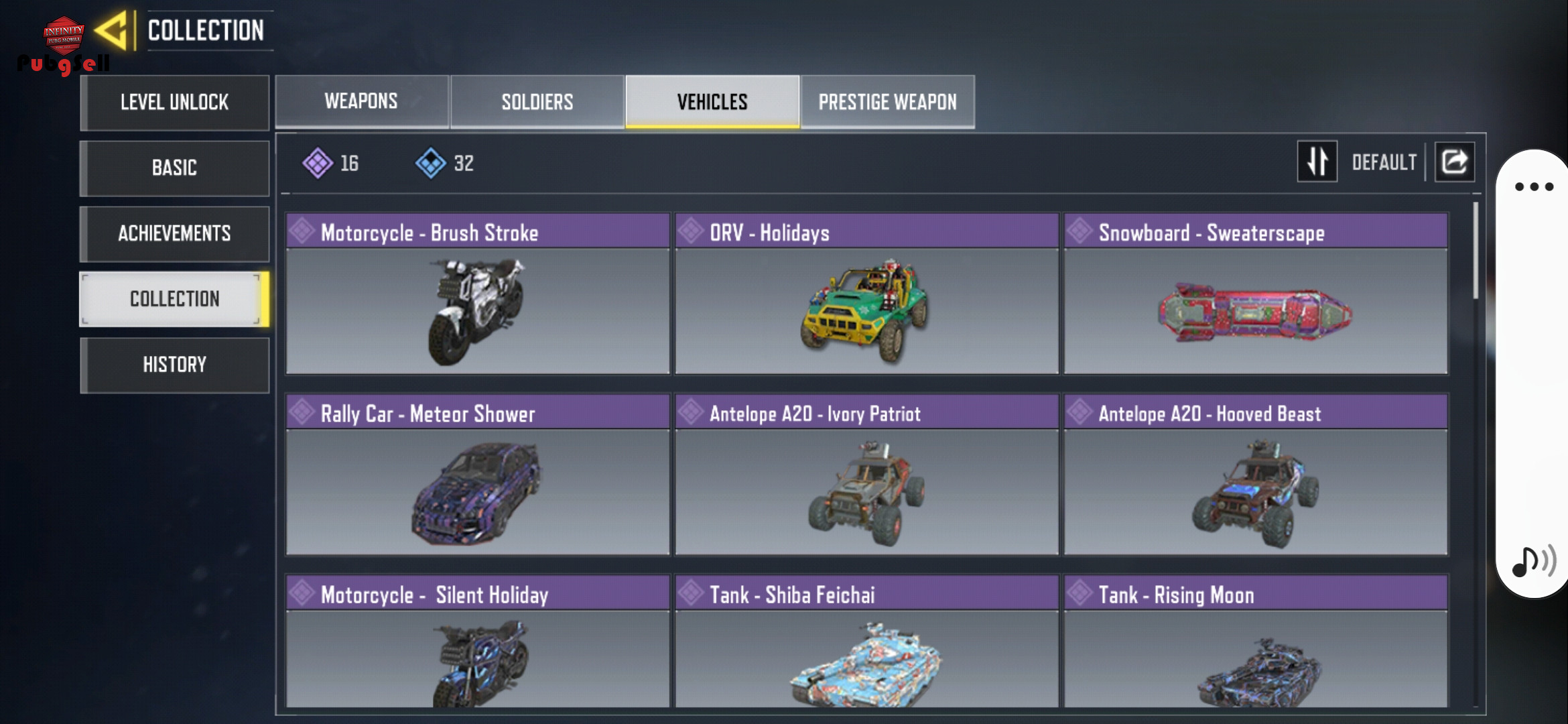Select the Vehicles tab

tap(712, 101)
